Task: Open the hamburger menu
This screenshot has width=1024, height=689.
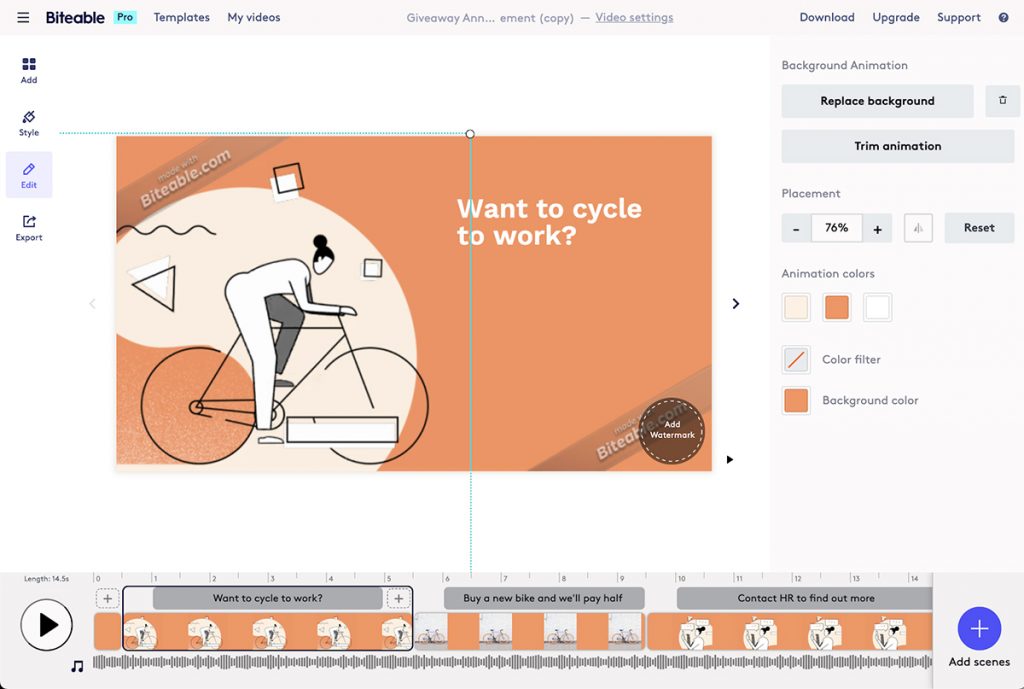Action: pos(22,17)
